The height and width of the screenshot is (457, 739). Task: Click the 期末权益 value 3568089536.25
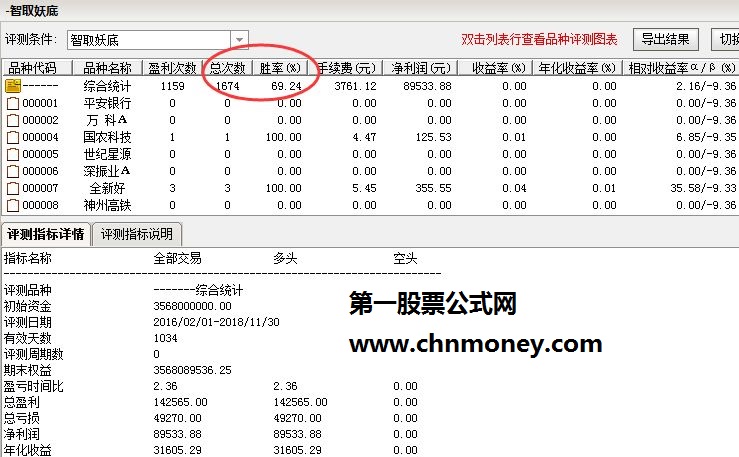pos(192,370)
